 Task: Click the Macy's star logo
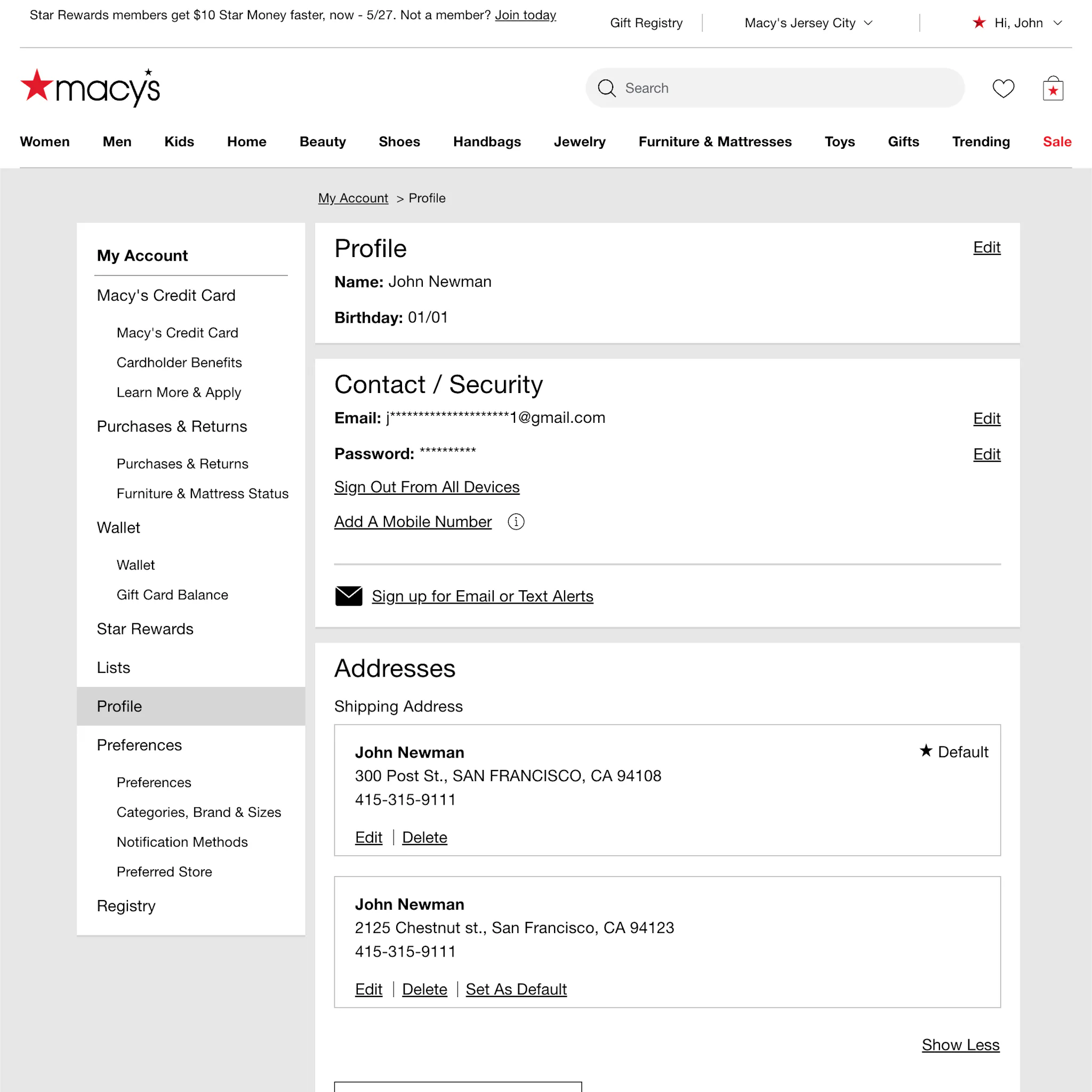pyautogui.click(x=91, y=87)
